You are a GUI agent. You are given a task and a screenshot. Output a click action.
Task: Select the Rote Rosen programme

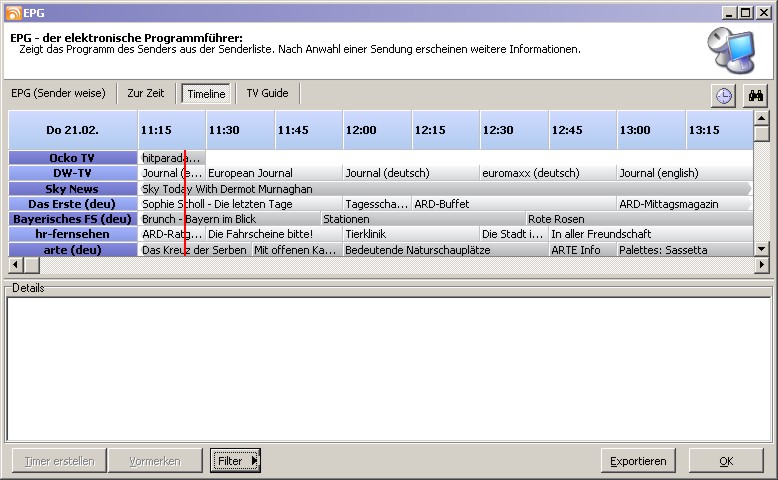[x=640, y=219]
